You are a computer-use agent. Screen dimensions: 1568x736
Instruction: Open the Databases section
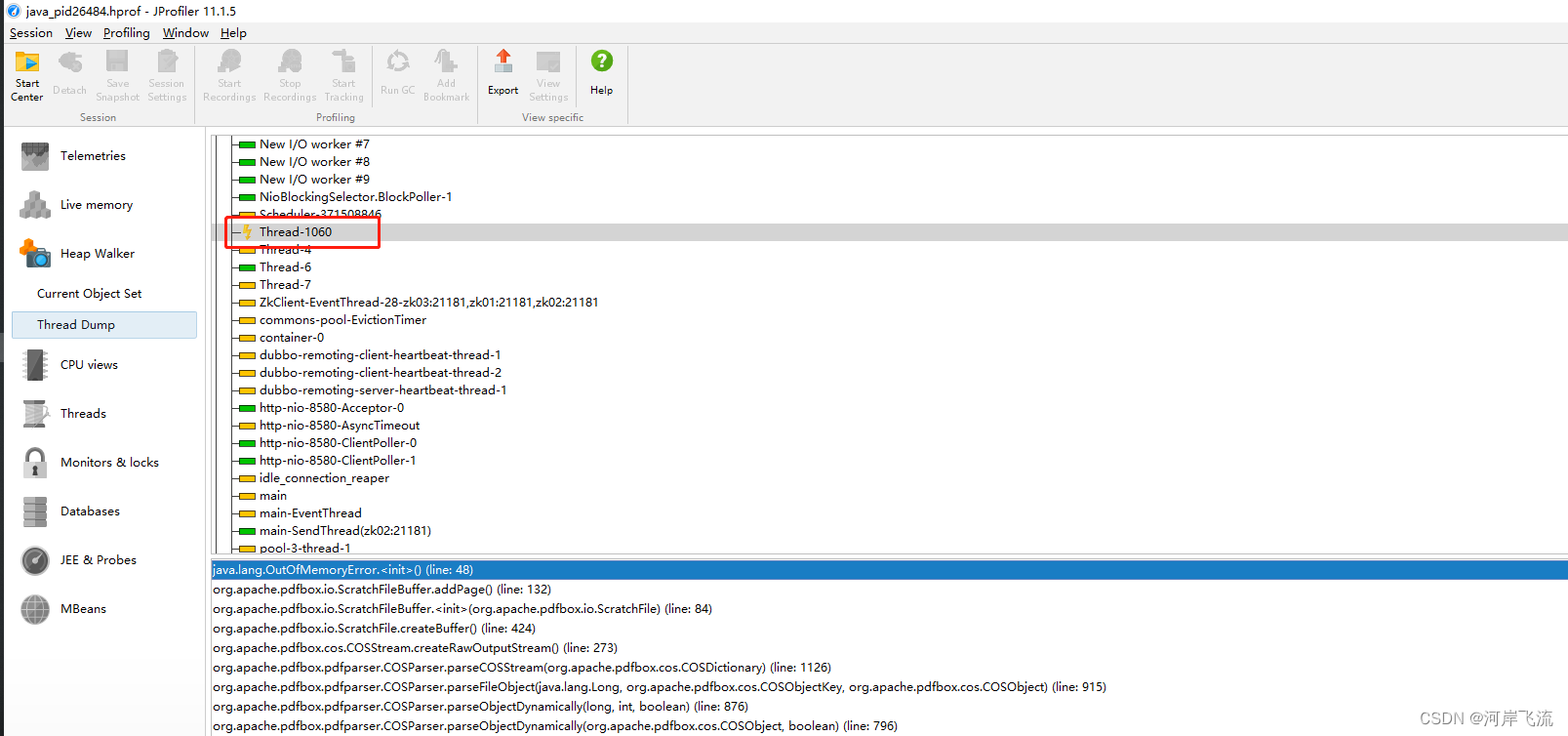90,511
